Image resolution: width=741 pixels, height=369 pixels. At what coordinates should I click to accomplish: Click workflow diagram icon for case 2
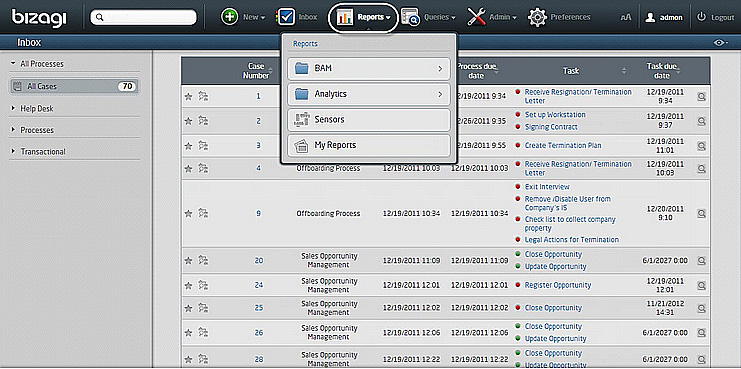pos(203,121)
